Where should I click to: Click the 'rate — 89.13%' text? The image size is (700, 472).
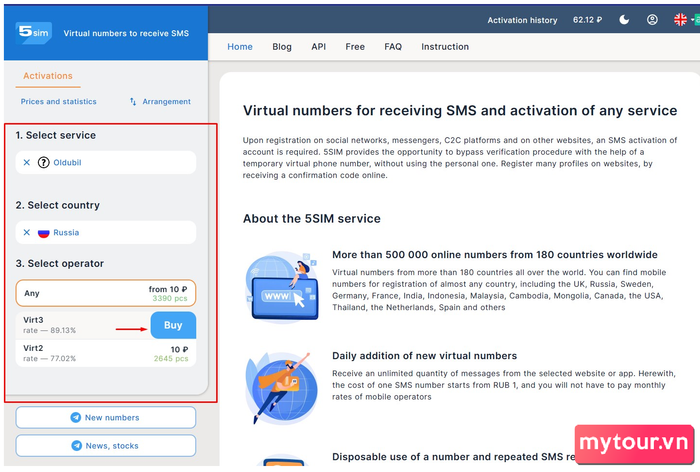click(50, 330)
